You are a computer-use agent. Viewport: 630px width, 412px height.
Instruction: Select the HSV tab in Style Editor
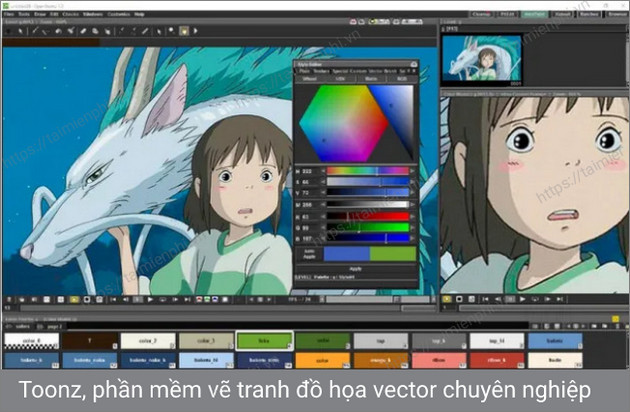click(337, 78)
